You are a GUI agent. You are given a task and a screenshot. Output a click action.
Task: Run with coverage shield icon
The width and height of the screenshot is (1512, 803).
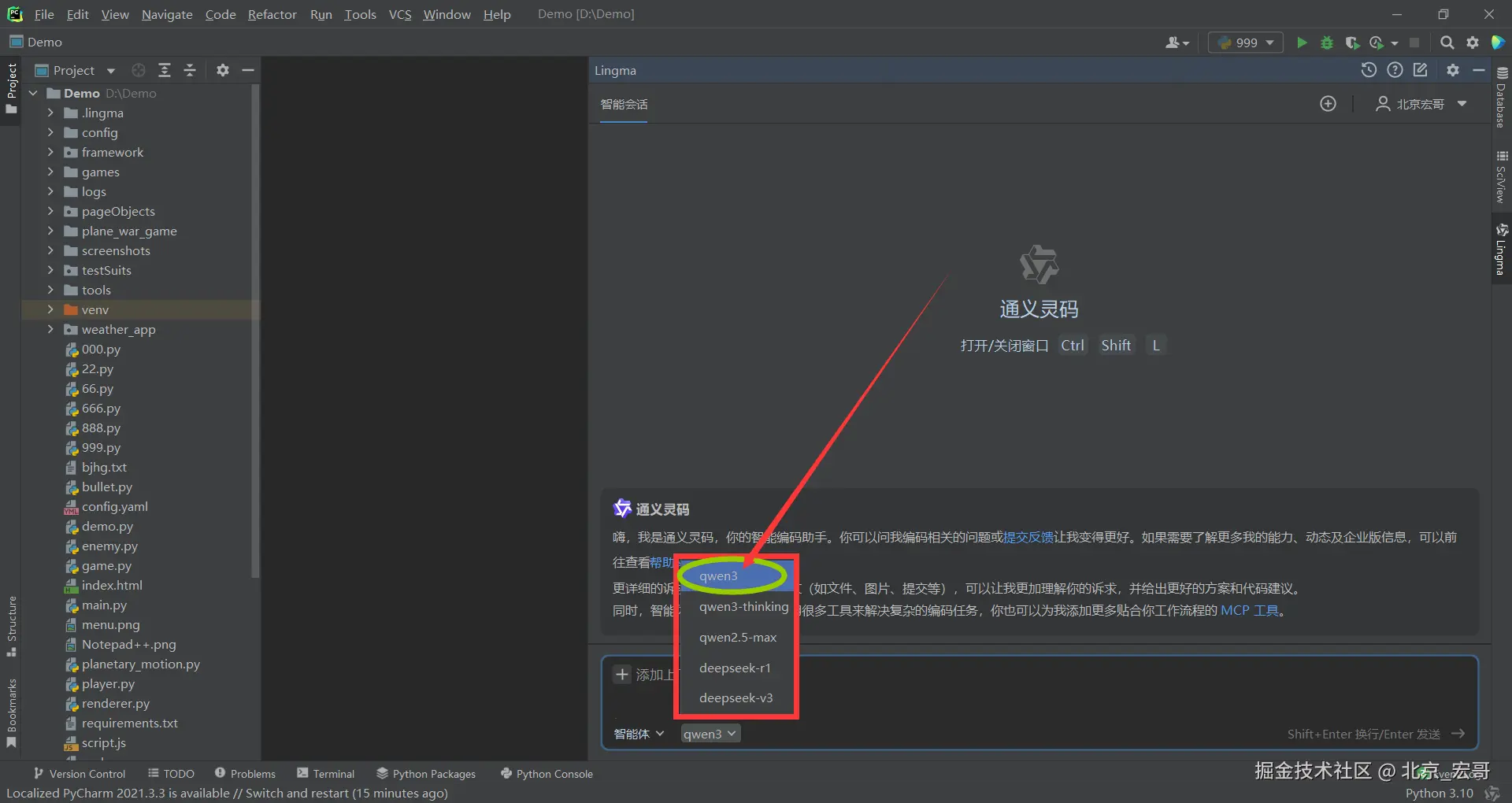click(x=1352, y=43)
